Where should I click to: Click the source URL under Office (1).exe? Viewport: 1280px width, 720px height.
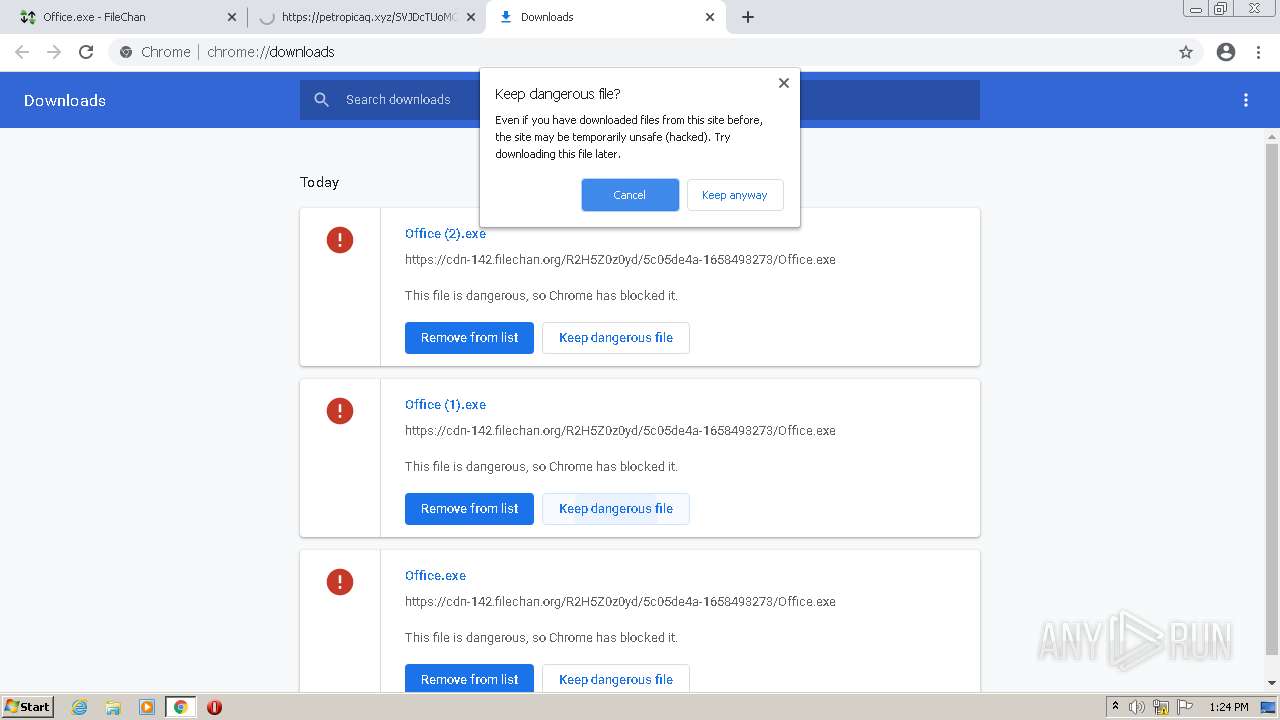pyautogui.click(x=620, y=430)
